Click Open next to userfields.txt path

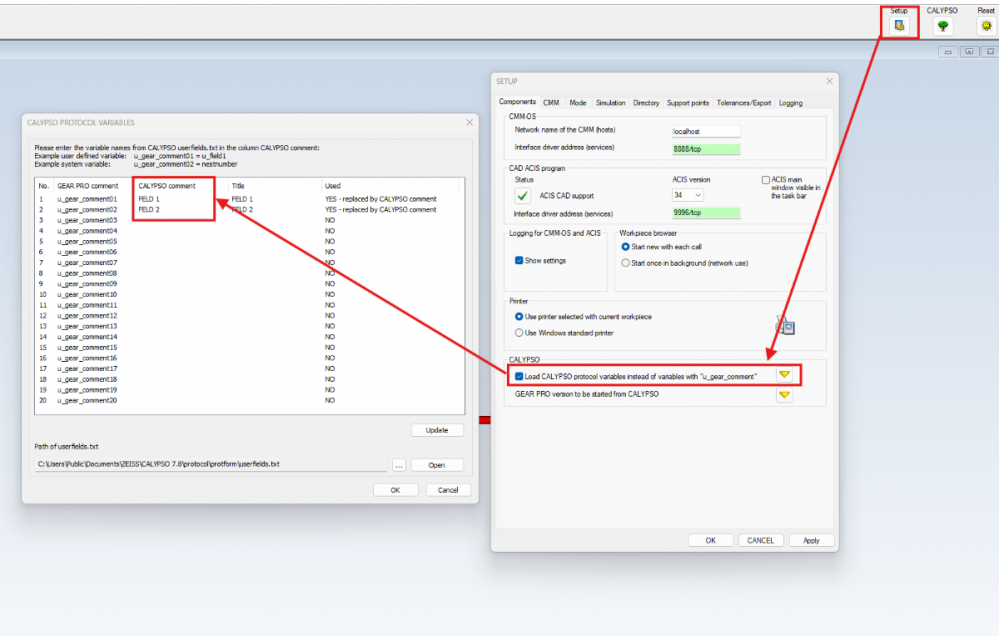(x=437, y=465)
